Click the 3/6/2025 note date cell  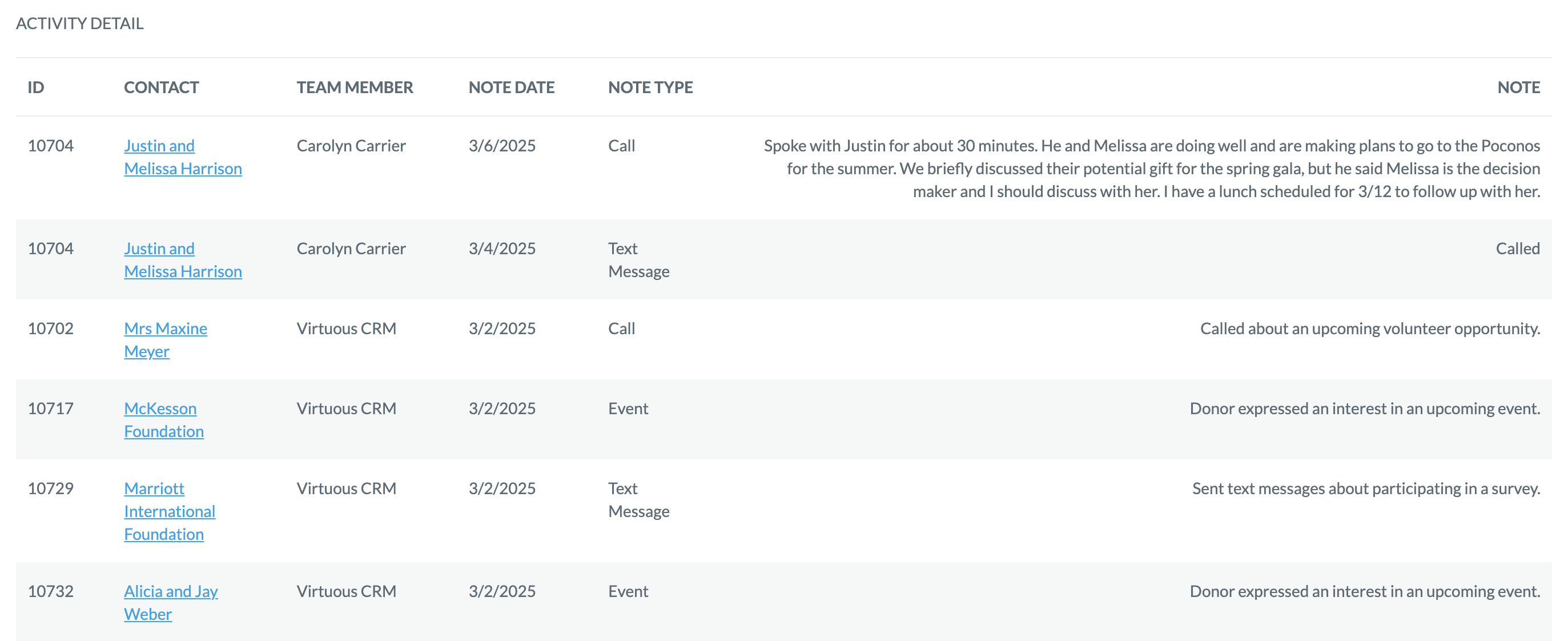(x=502, y=146)
